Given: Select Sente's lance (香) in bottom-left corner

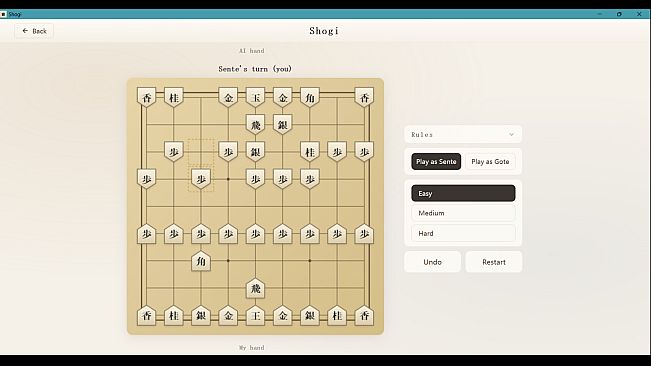Looking at the screenshot, I should click(x=147, y=315).
